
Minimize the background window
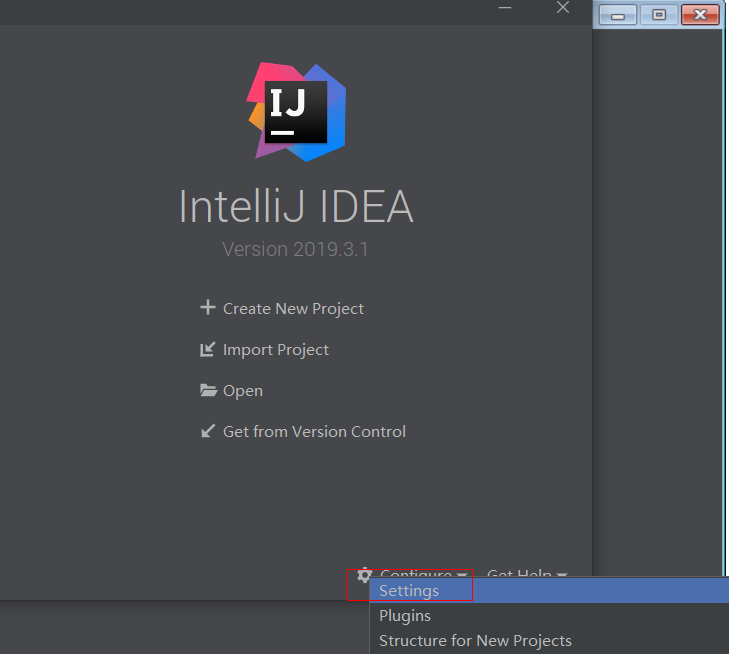pos(620,14)
